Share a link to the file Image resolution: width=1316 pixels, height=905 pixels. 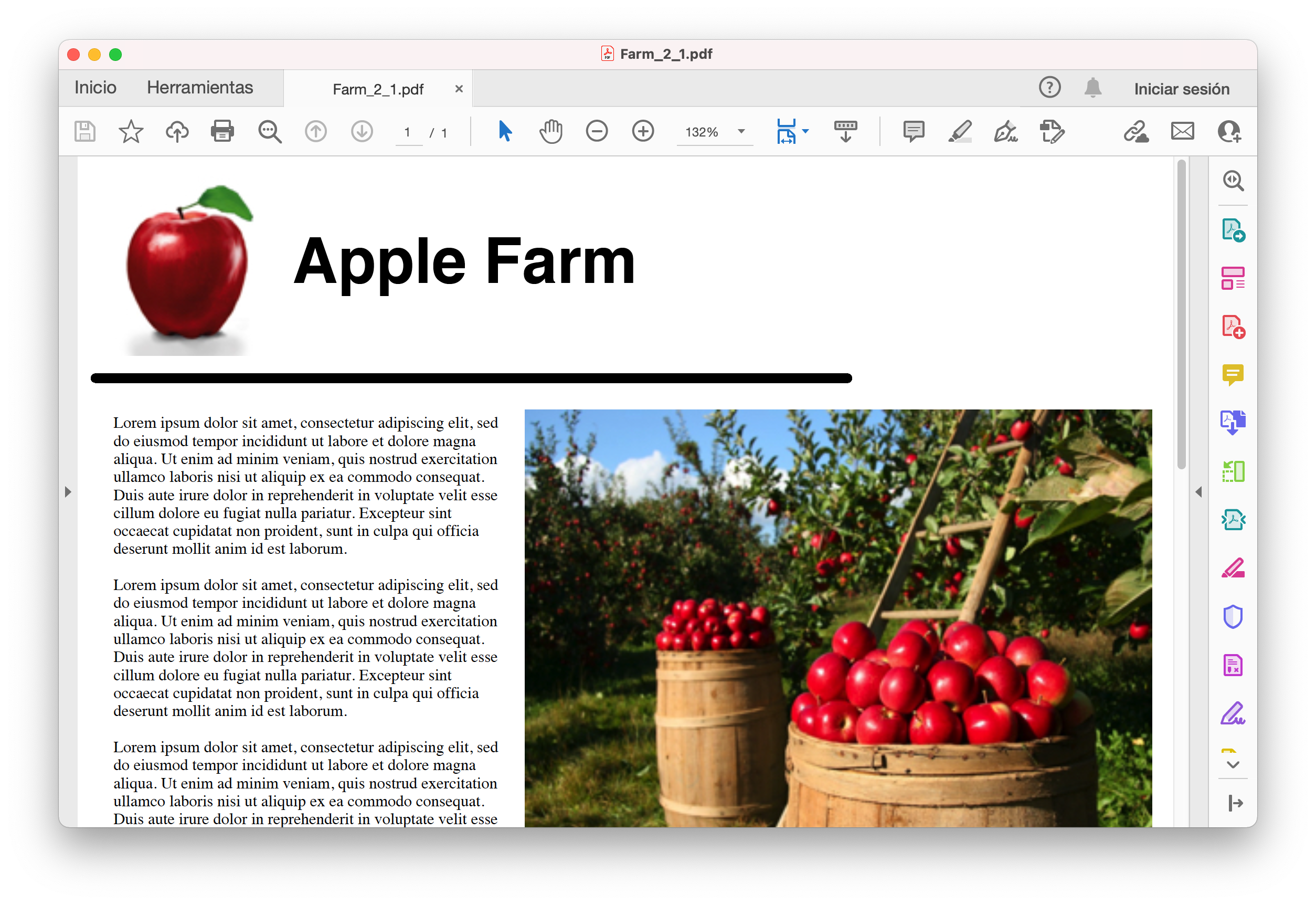1137,132
